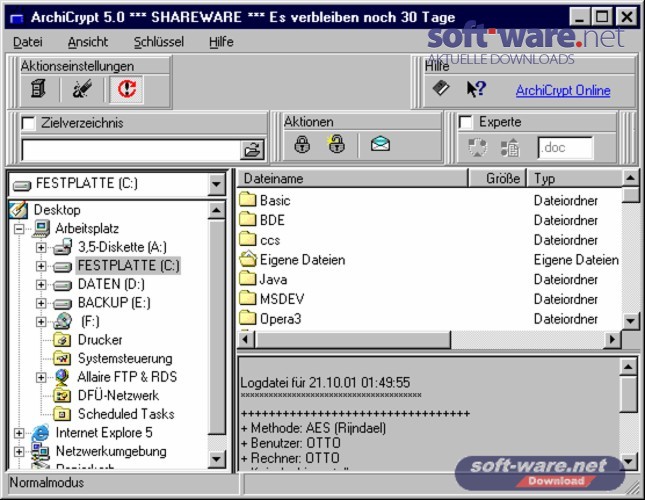Viewport: 645px width, 500px height.
Task: Click the Systemsteuerung icon in tree
Action: (62, 359)
